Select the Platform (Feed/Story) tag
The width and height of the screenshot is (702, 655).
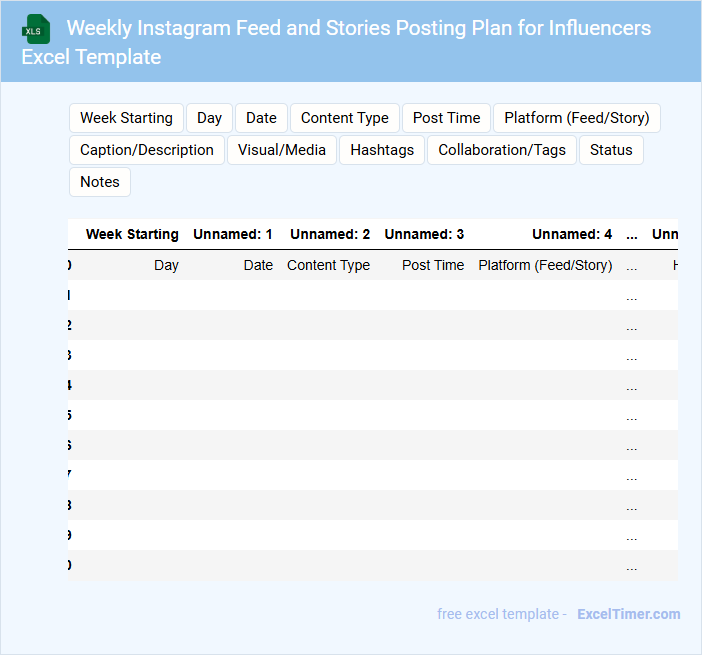coord(576,118)
